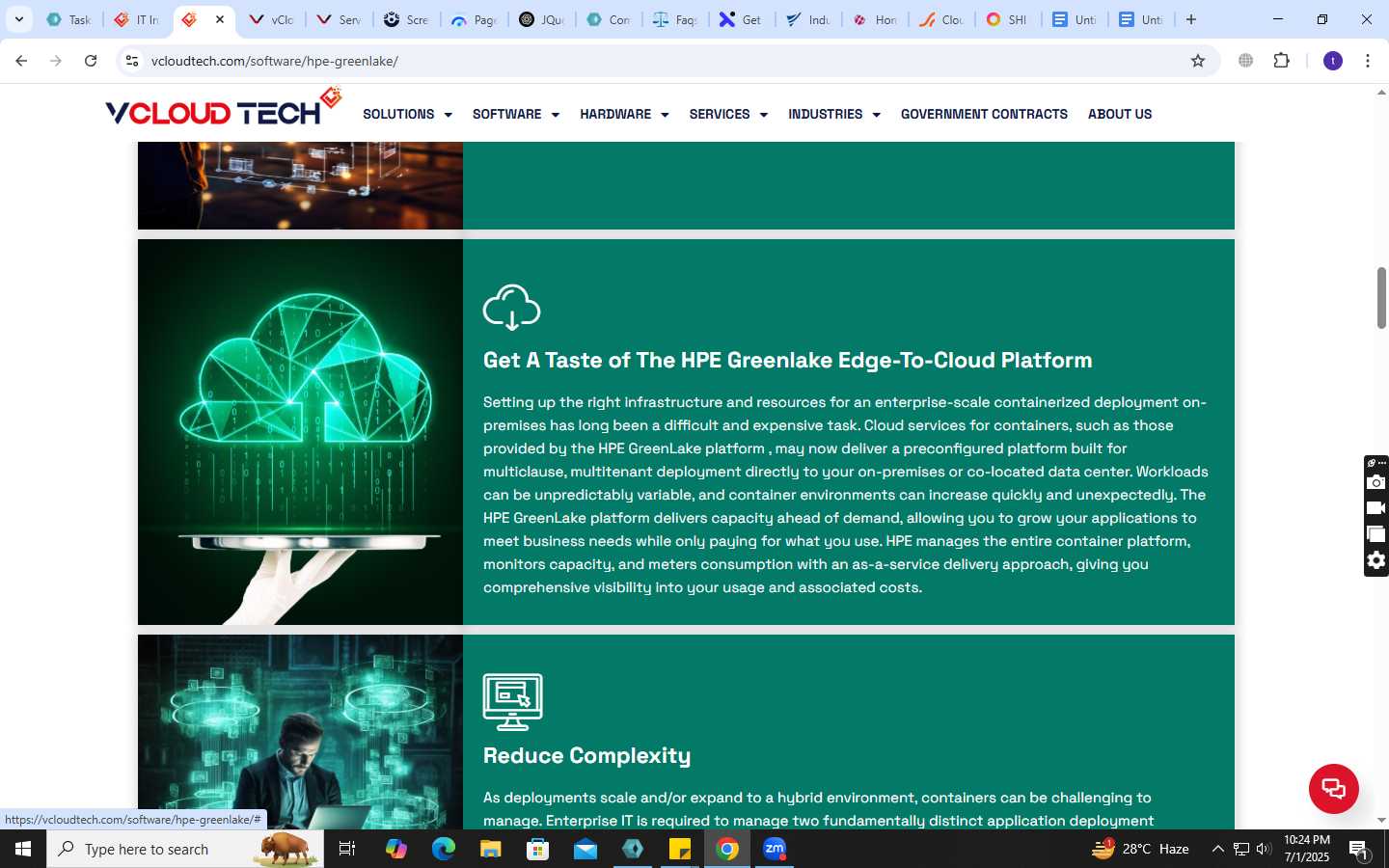Open the clock showing 10:24 PM
This screenshot has height=868, width=1389.
pos(1307,849)
